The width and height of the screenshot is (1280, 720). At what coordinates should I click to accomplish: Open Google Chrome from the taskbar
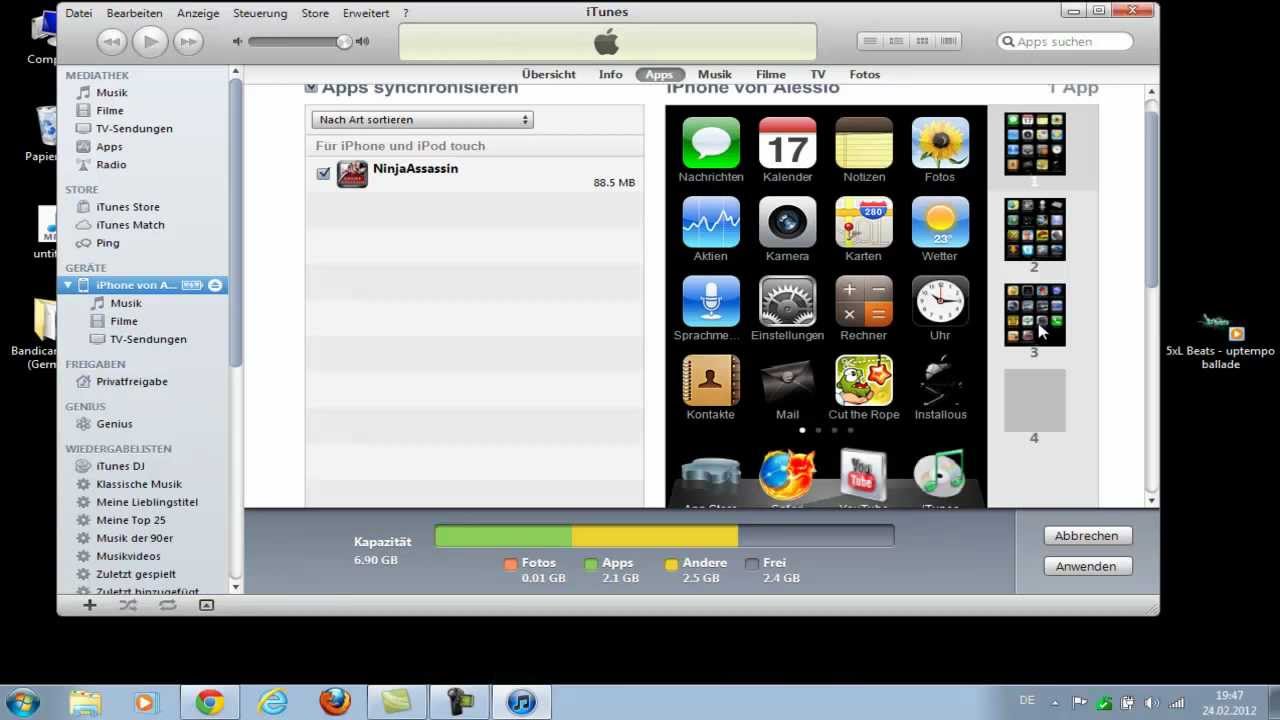tap(209, 702)
